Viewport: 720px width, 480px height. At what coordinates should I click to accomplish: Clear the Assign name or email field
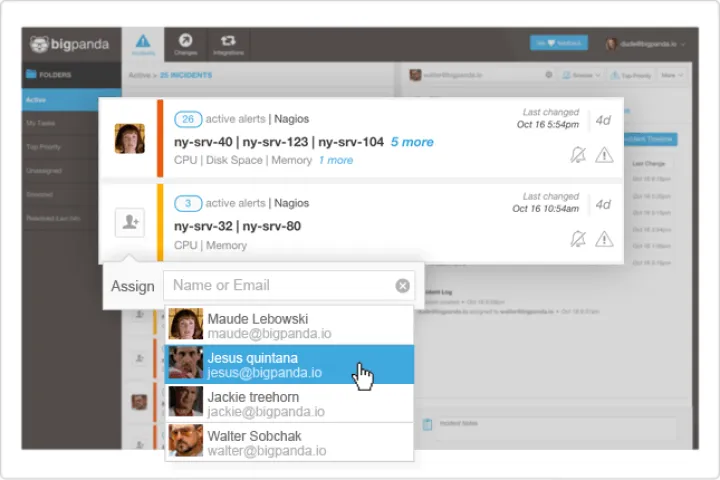pyautogui.click(x=402, y=286)
